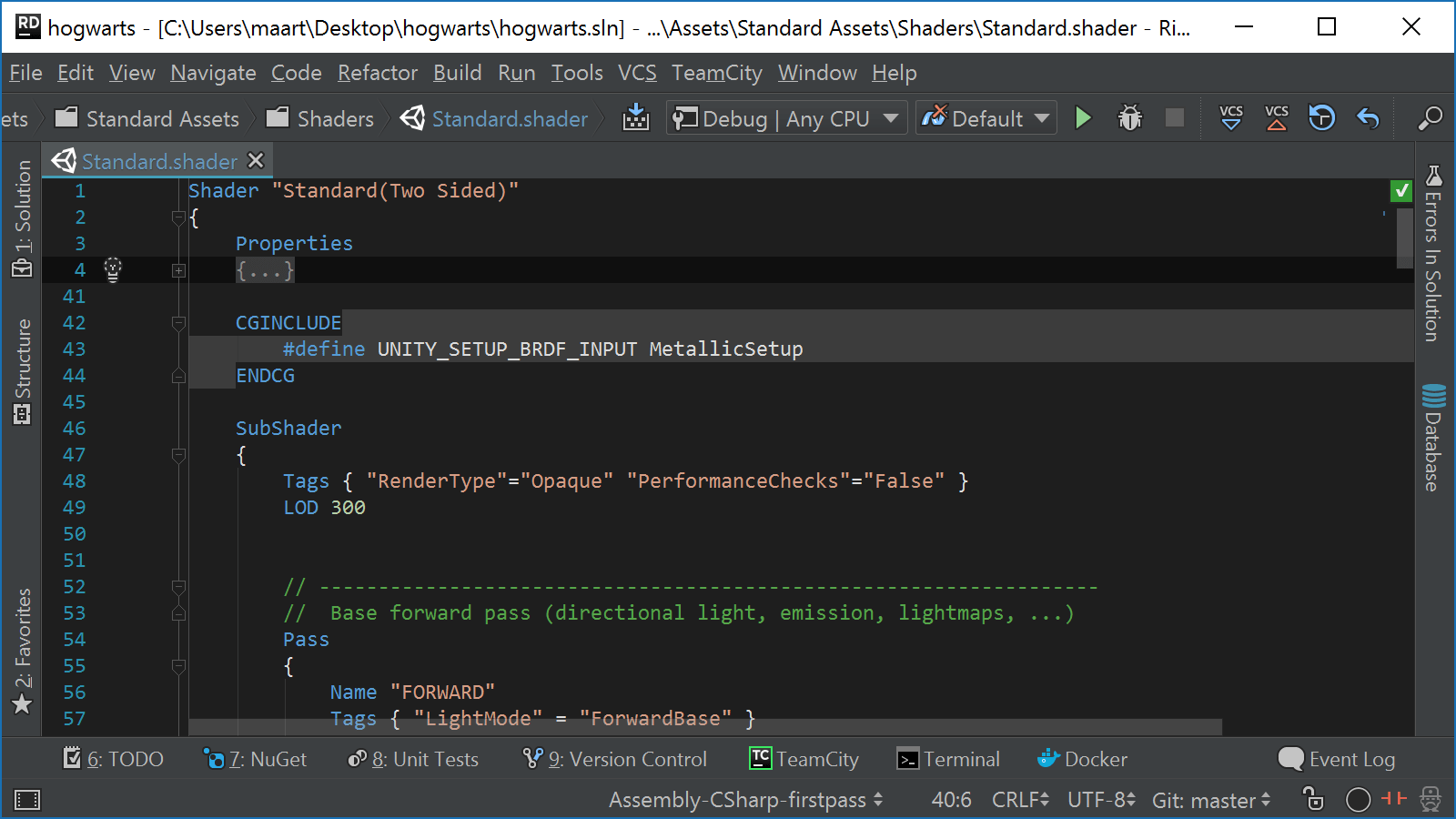The width and height of the screenshot is (1456, 819).
Task: Collapse the SubShader brace at line 47
Action: tap(178, 455)
